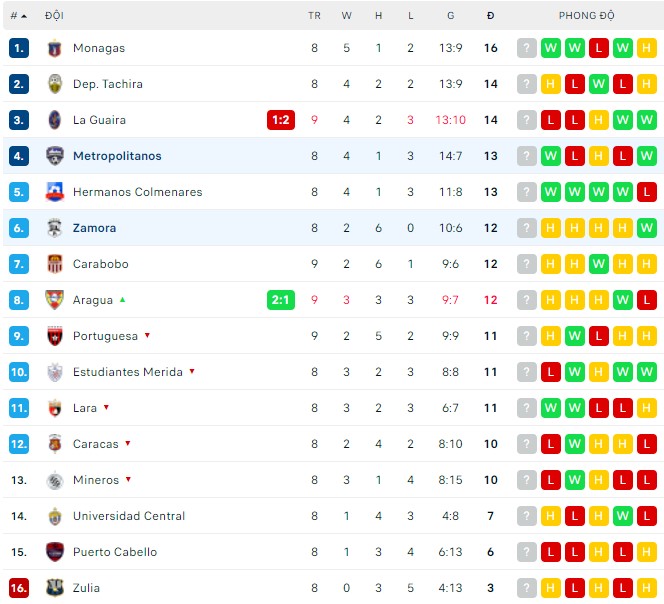Open the Zamora team link

point(94,228)
